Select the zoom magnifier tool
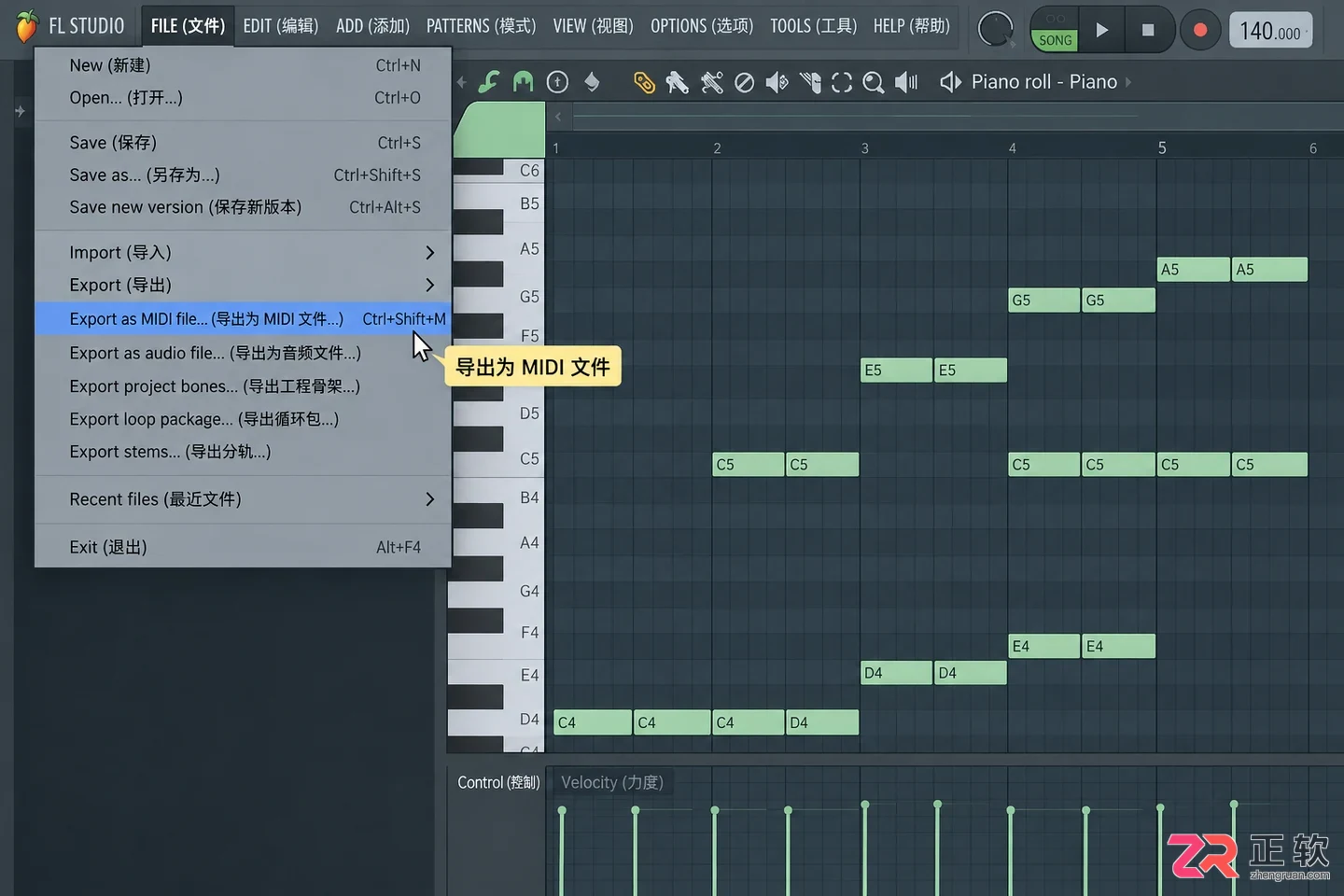 [874, 82]
